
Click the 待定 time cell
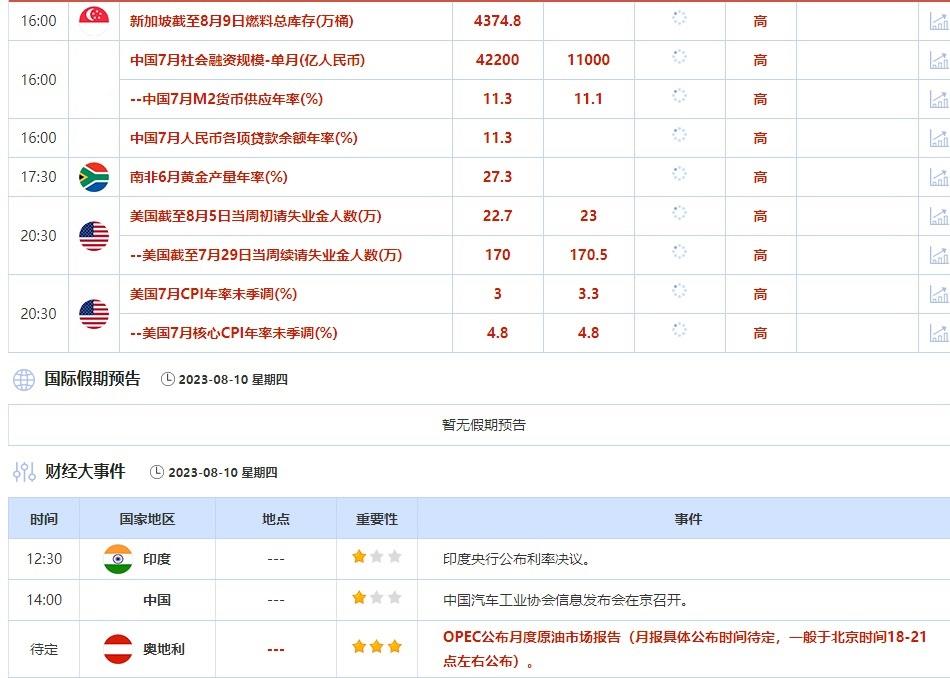tap(44, 649)
